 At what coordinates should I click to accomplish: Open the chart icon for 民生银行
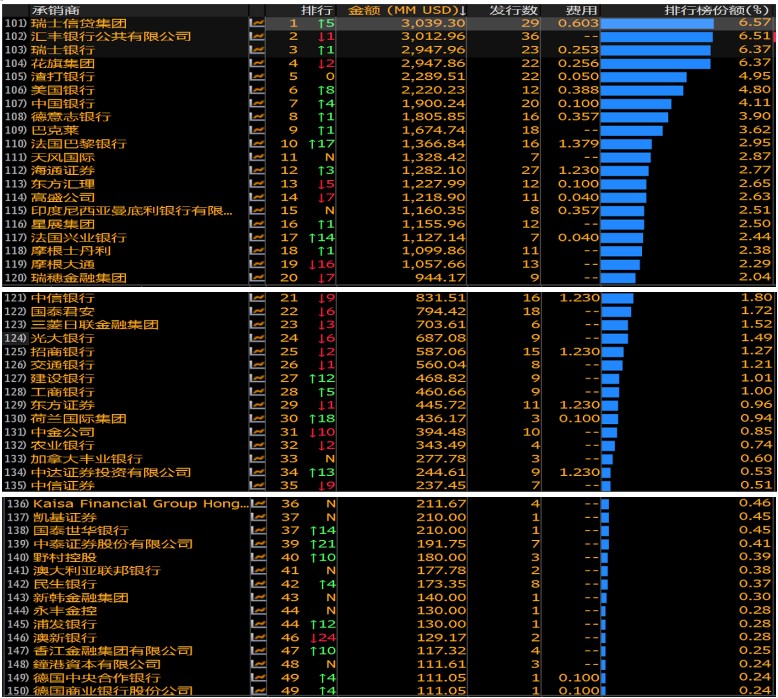coord(258,584)
